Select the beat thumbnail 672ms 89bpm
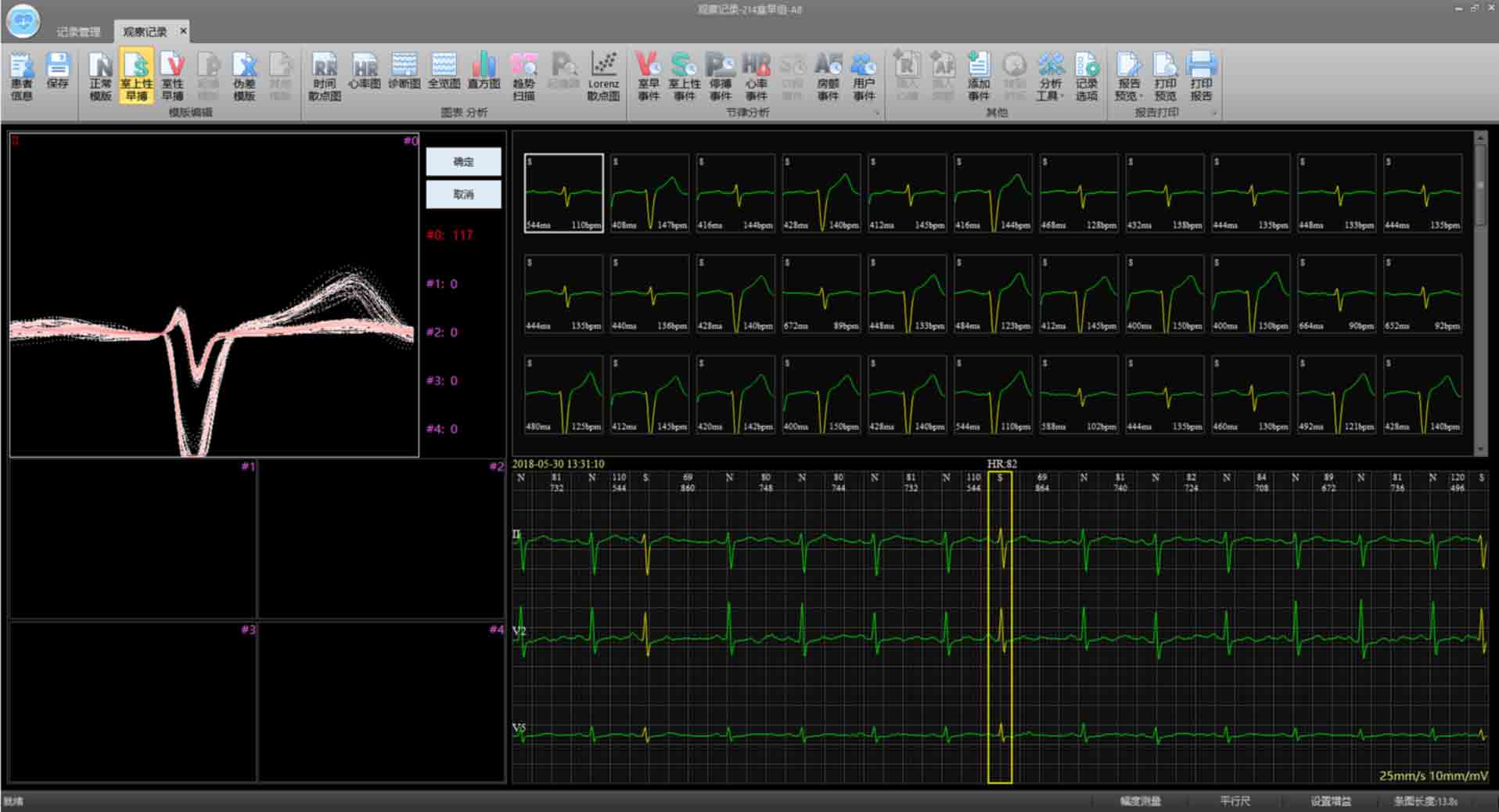The height and width of the screenshot is (812, 1499). (x=821, y=294)
